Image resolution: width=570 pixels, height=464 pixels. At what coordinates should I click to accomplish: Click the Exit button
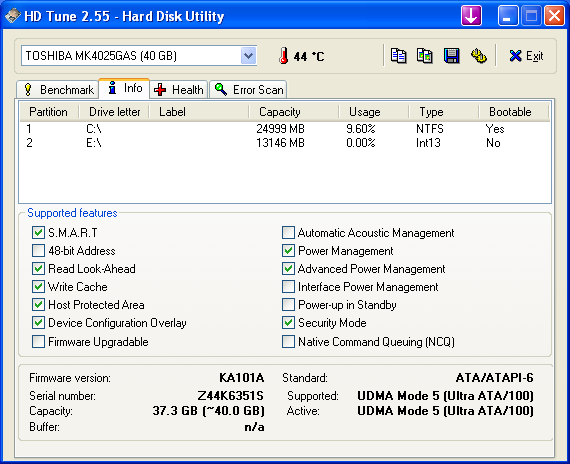526,56
